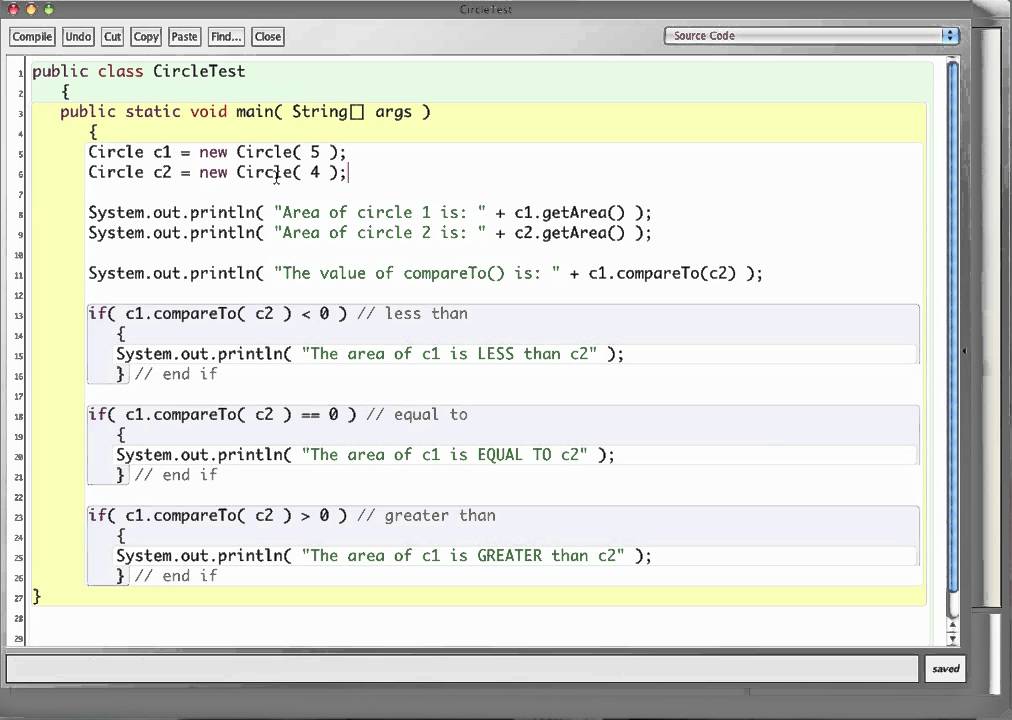Screen dimensions: 1012x720
Task: Click 'public class CircleTest' text
Action: (x=139, y=72)
